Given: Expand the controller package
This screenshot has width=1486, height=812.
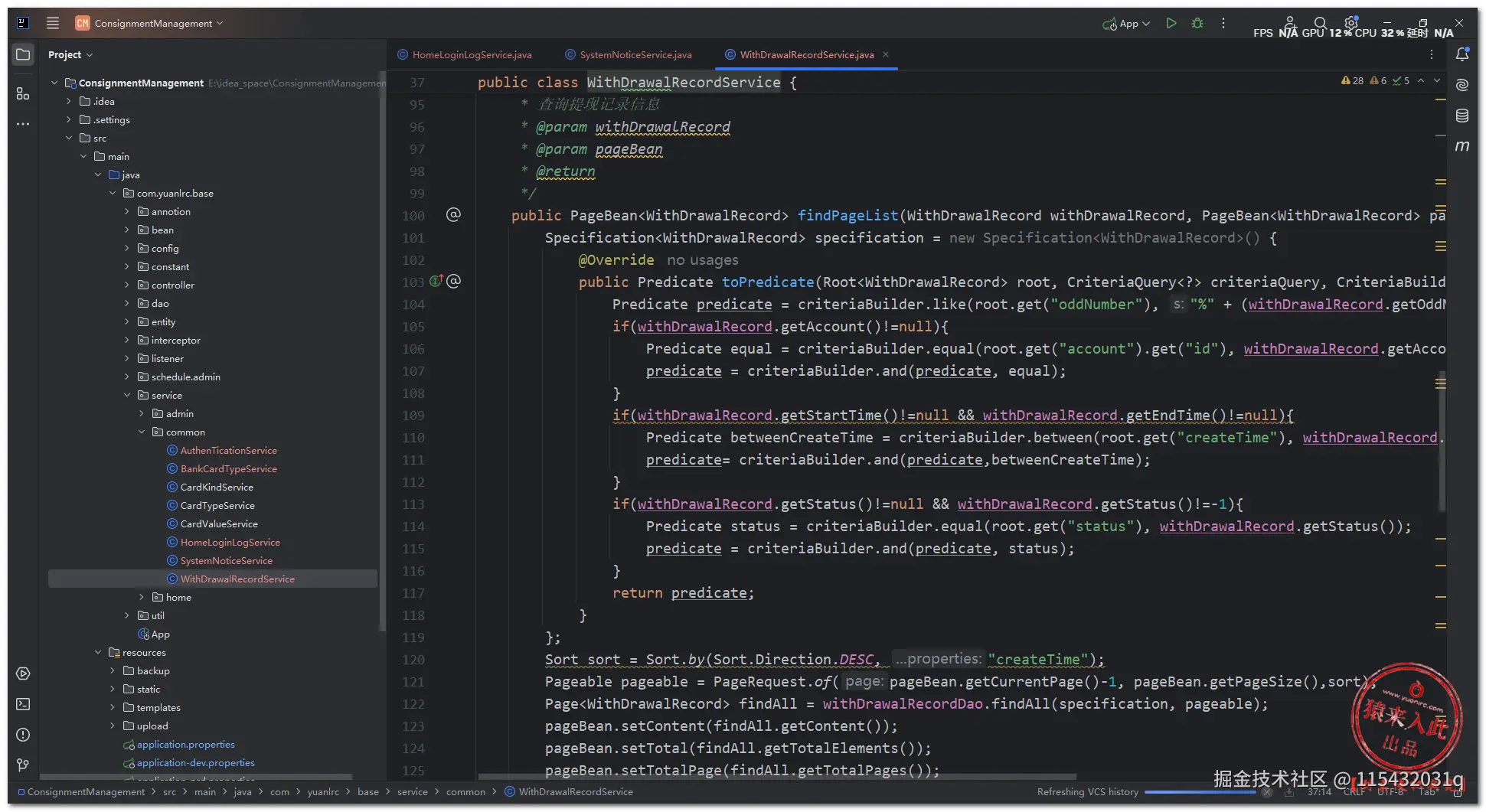Looking at the screenshot, I should (x=127, y=285).
